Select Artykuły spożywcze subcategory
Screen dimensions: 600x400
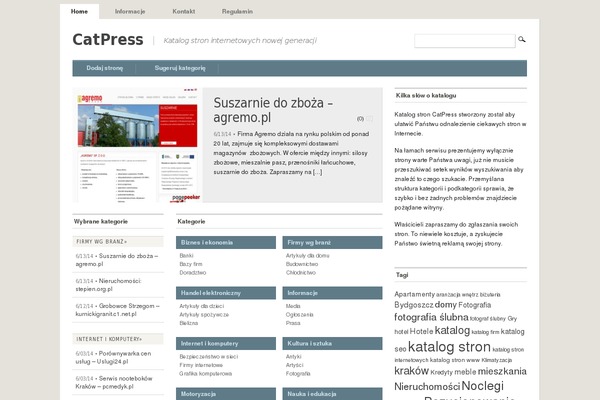(x=204, y=315)
